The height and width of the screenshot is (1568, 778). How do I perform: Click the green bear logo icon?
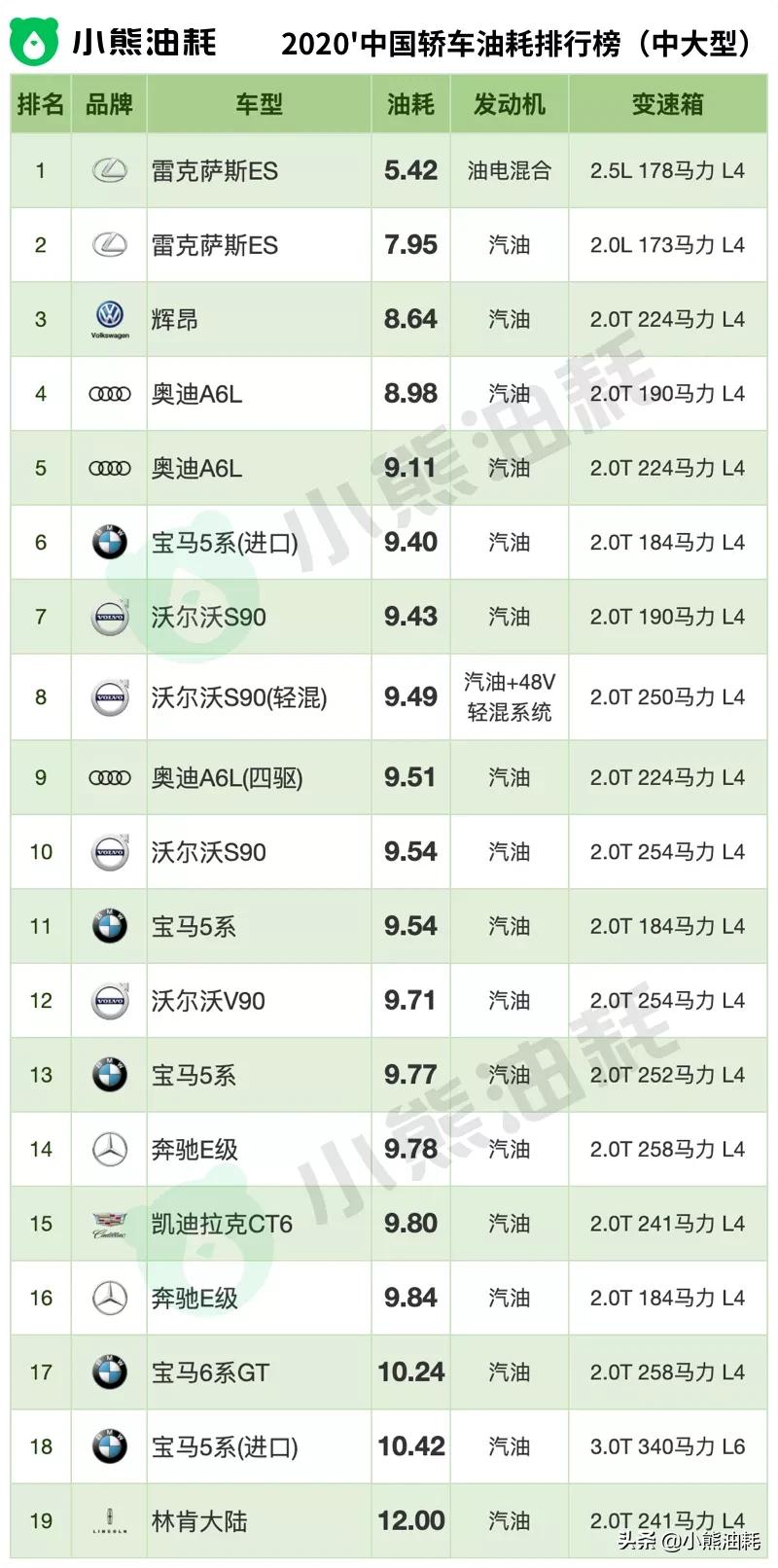click(x=35, y=41)
